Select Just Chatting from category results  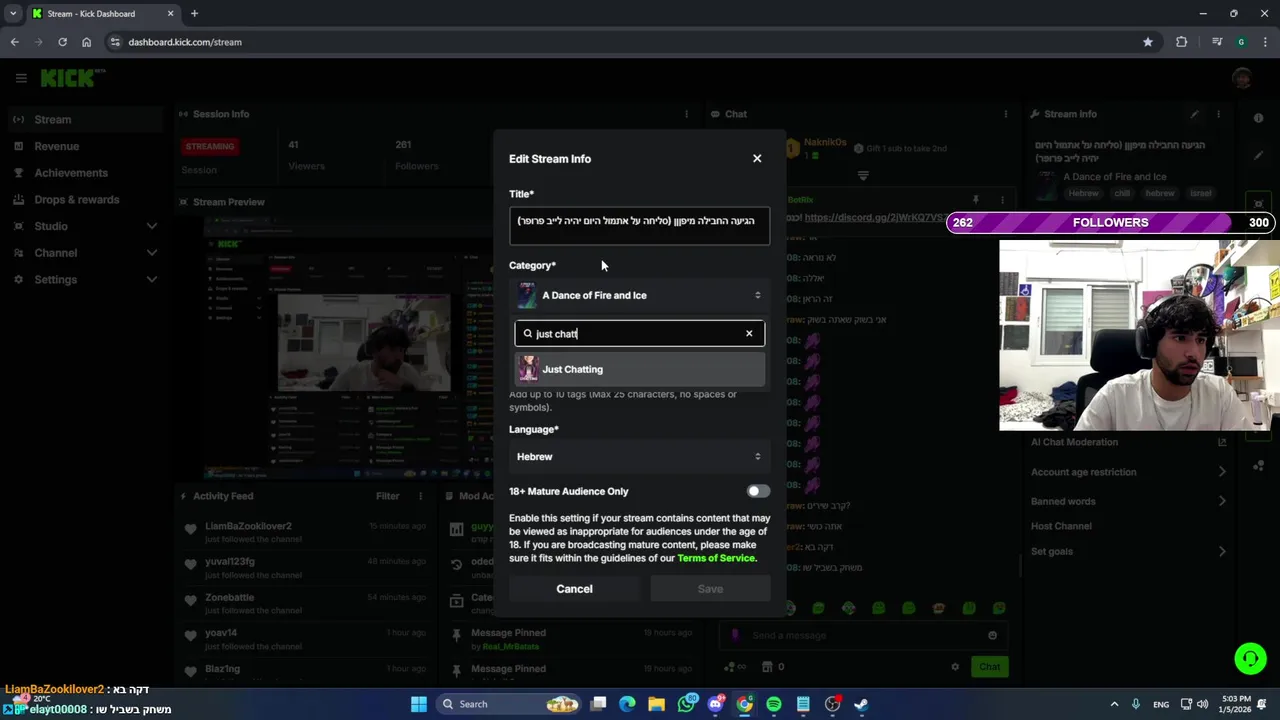640,369
